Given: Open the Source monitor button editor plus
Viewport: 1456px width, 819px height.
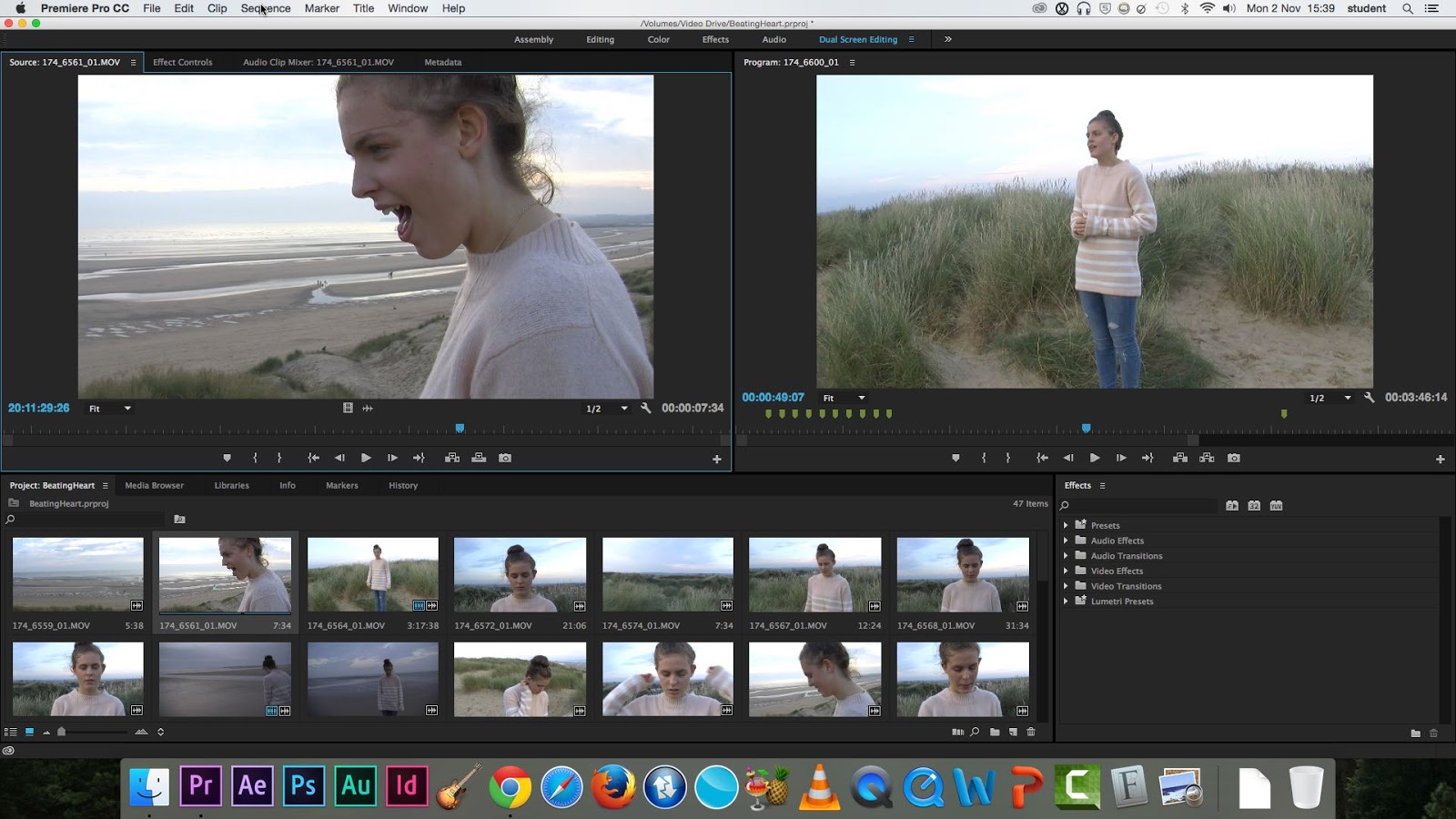Looking at the screenshot, I should tap(717, 460).
